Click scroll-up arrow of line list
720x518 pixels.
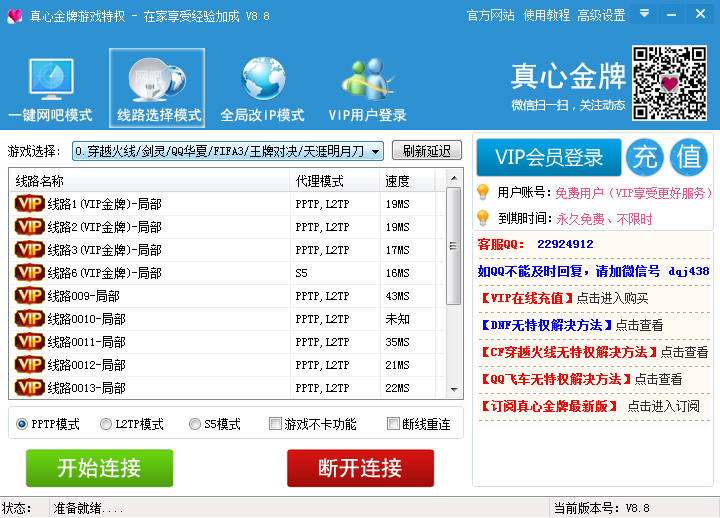click(454, 178)
